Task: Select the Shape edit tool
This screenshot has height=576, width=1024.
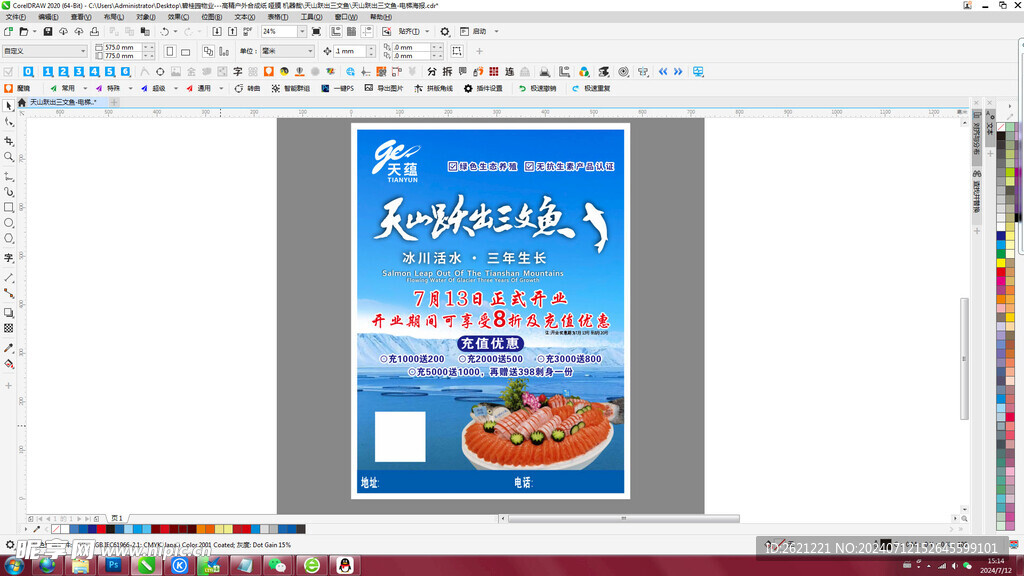Action: (8, 122)
